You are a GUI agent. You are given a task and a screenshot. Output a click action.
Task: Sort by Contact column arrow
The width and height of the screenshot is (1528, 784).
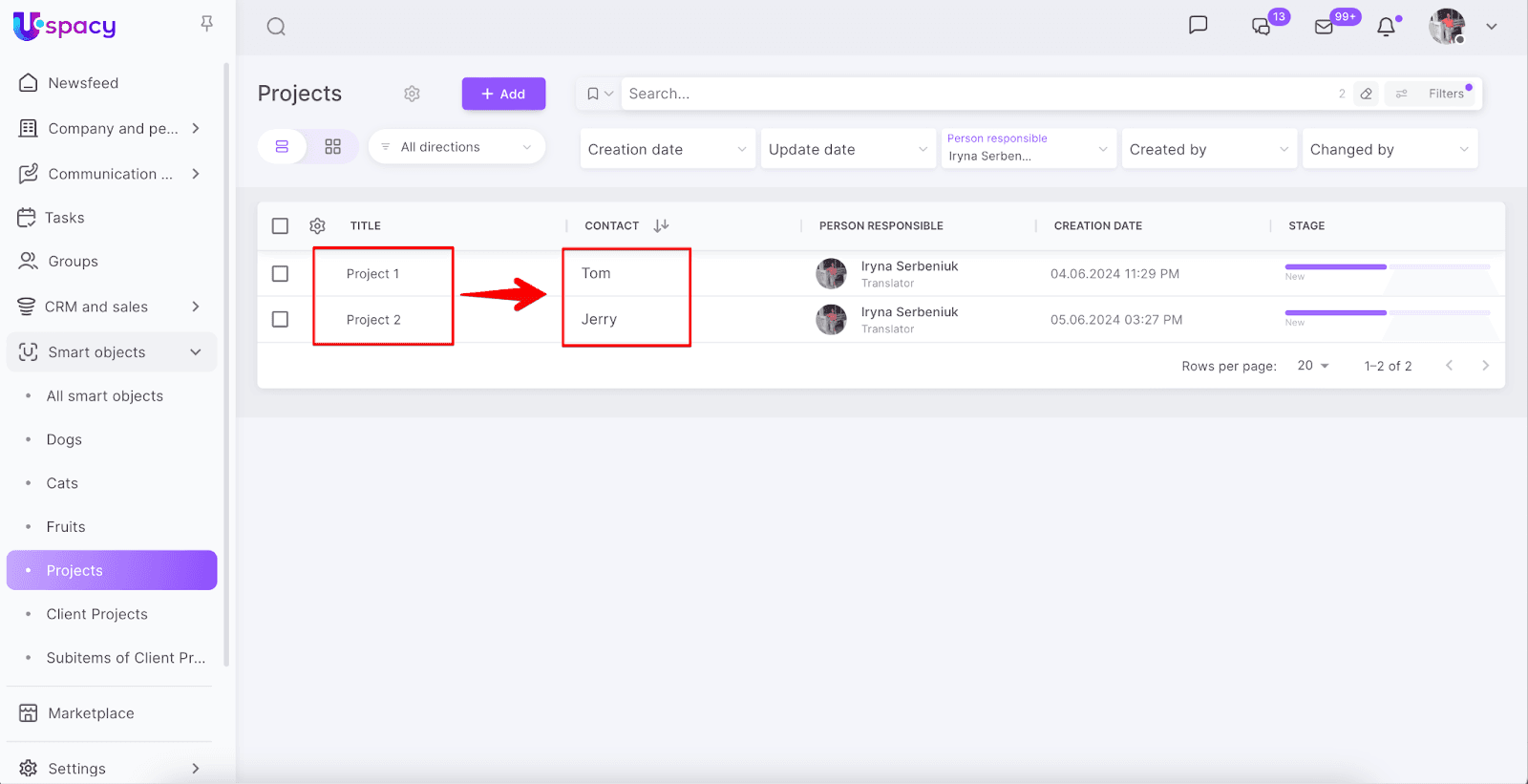(661, 226)
